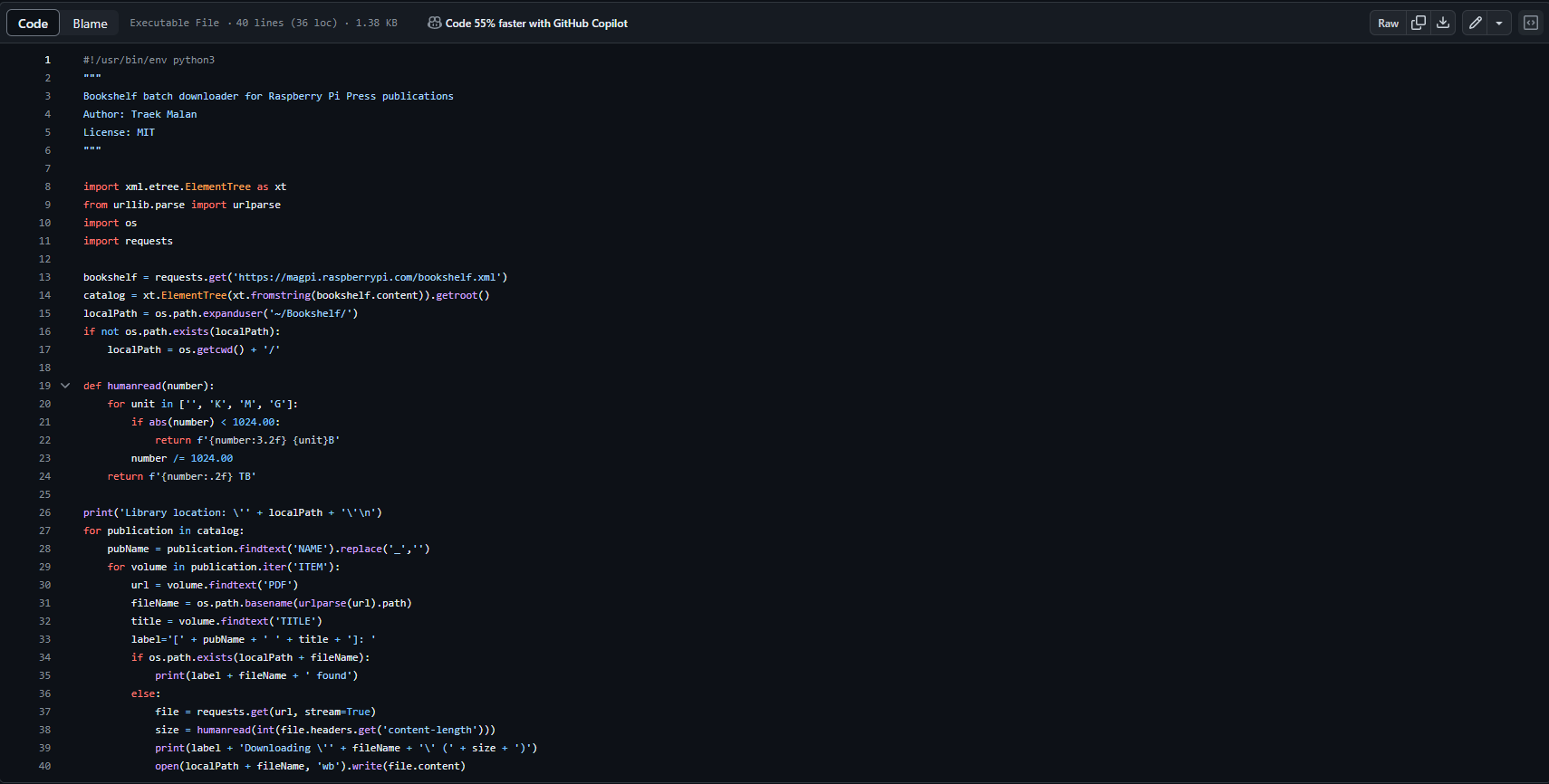Open the symbols panel icon

point(1531,24)
